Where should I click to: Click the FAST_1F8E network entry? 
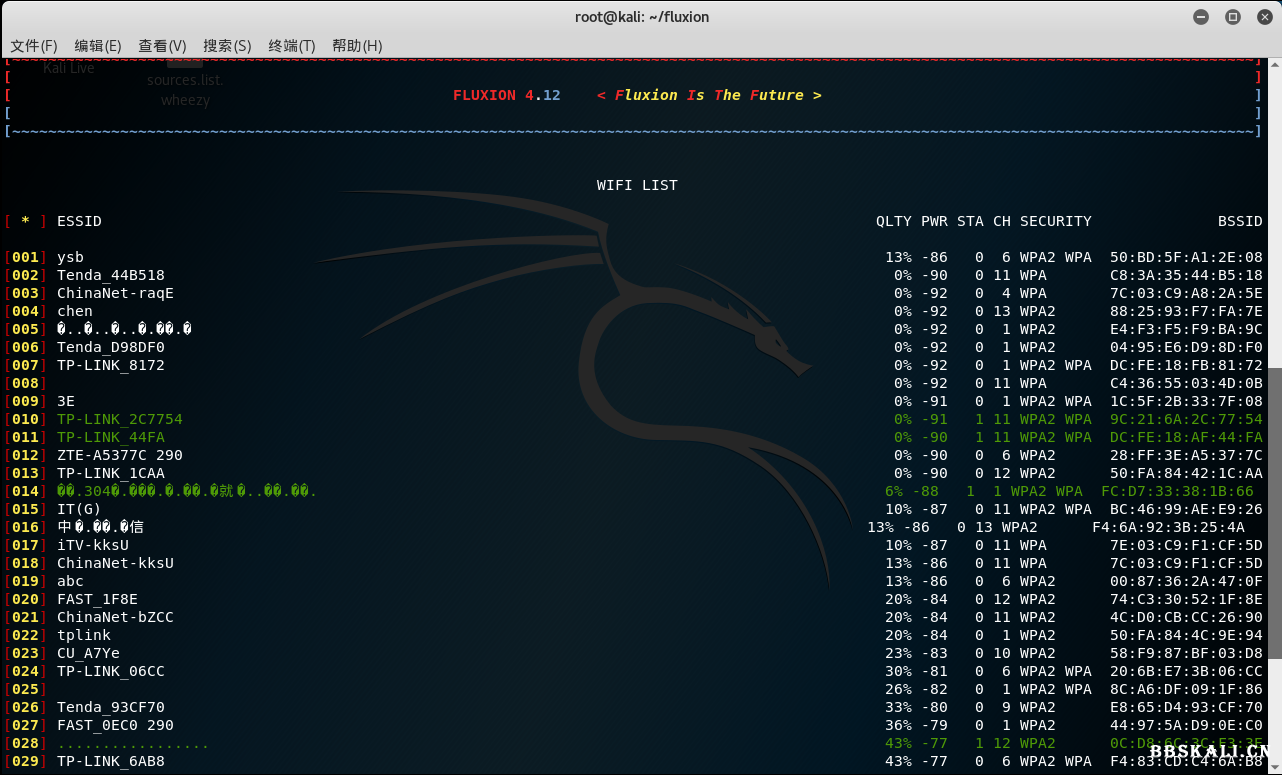[x=97, y=599]
